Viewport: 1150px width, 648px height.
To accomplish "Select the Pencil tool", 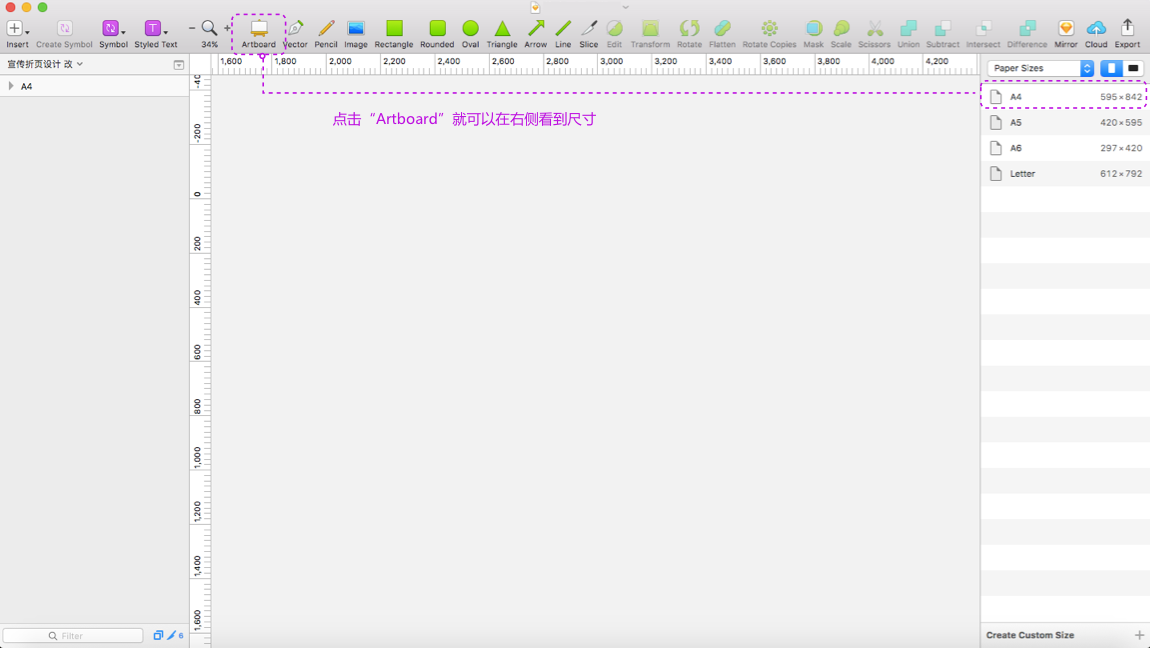I will (x=326, y=33).
